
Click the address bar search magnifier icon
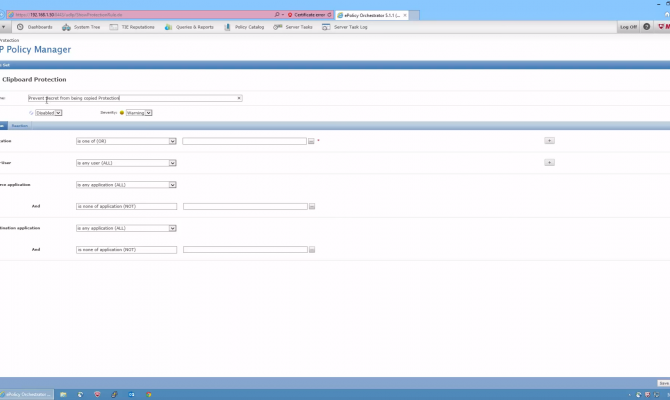(277, 15)
